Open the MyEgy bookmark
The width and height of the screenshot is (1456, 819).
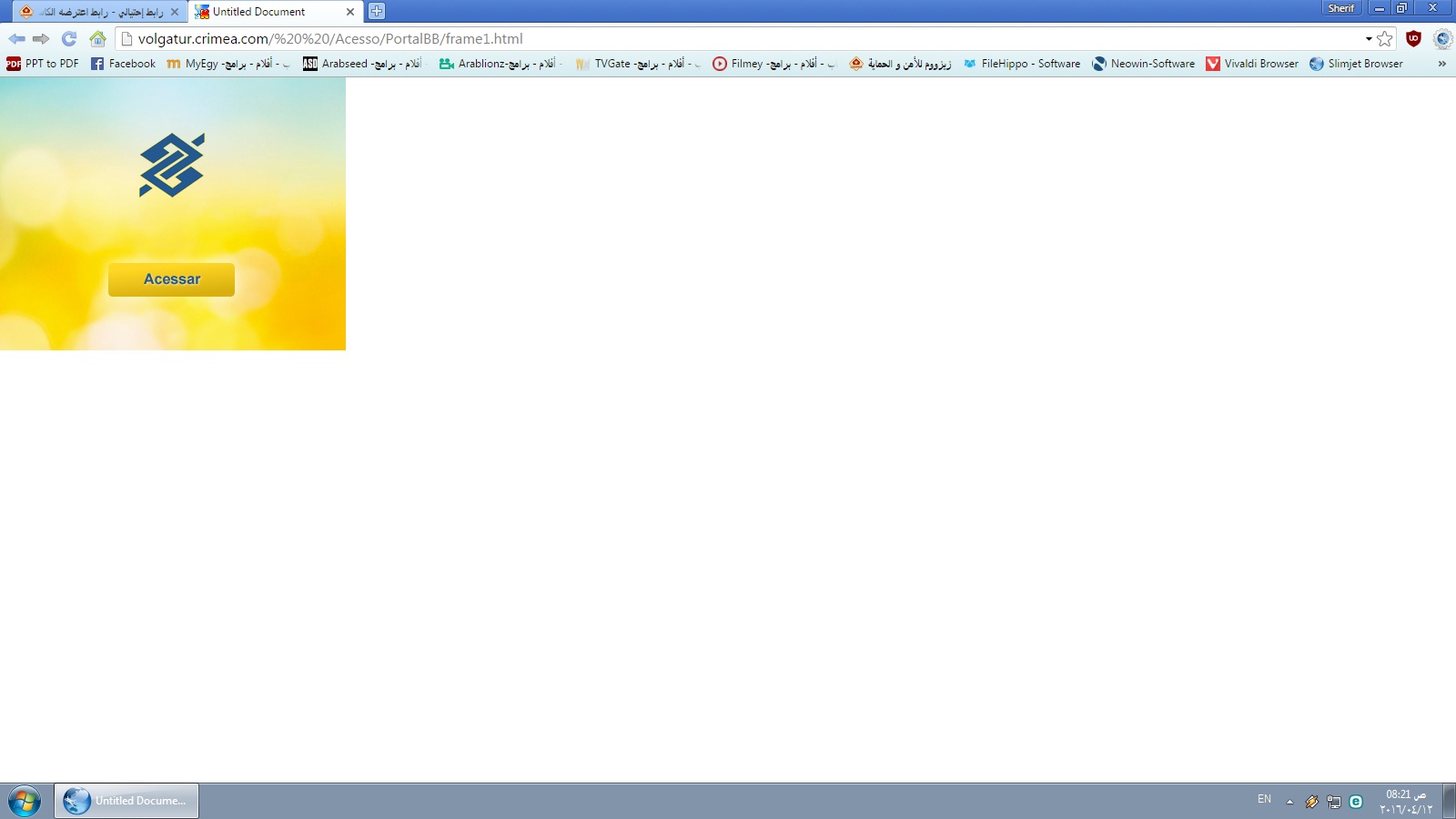coord(228,64)
